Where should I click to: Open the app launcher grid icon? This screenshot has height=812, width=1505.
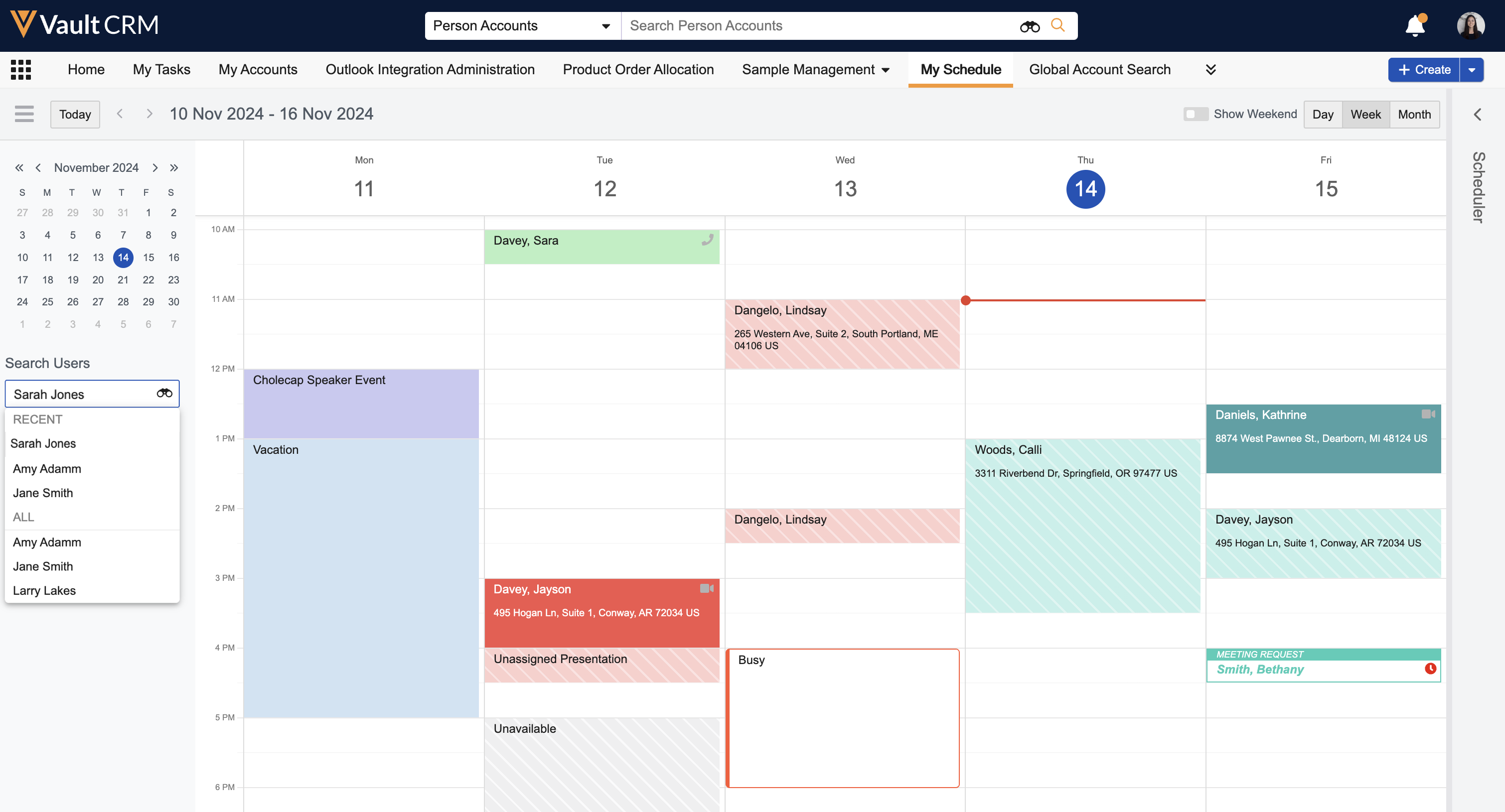(21, 70)
